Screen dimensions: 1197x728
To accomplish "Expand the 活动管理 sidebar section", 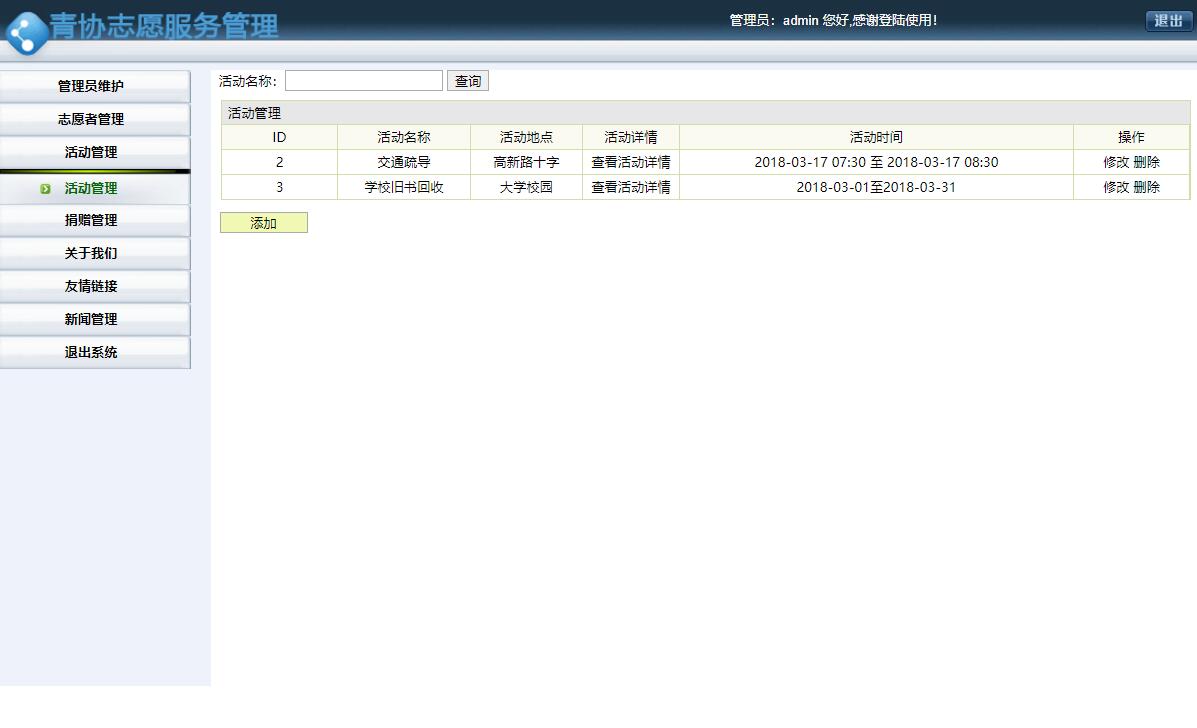I will [x=95, y=153].
